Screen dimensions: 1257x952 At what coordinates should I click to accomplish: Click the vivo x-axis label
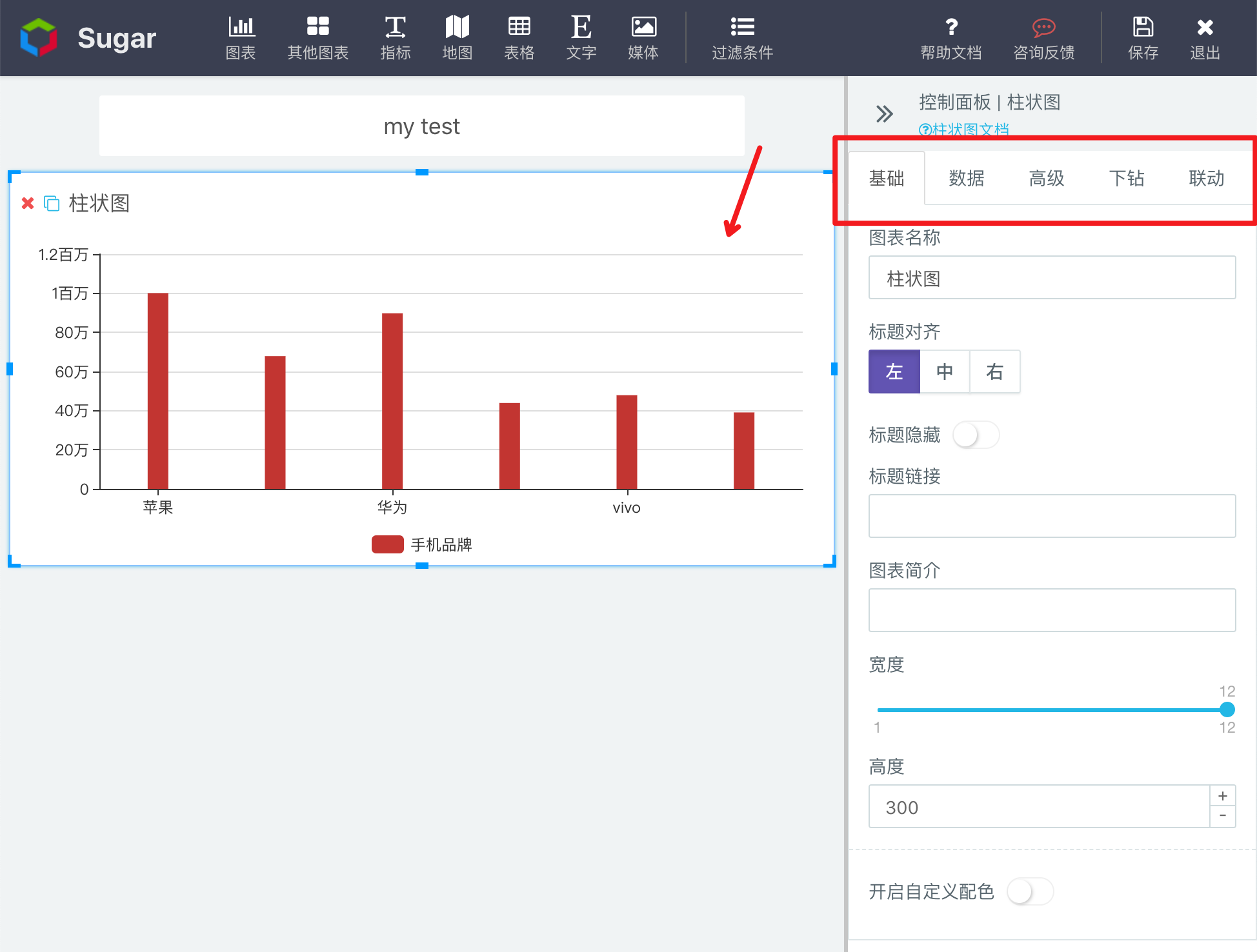tap(627, 508)
